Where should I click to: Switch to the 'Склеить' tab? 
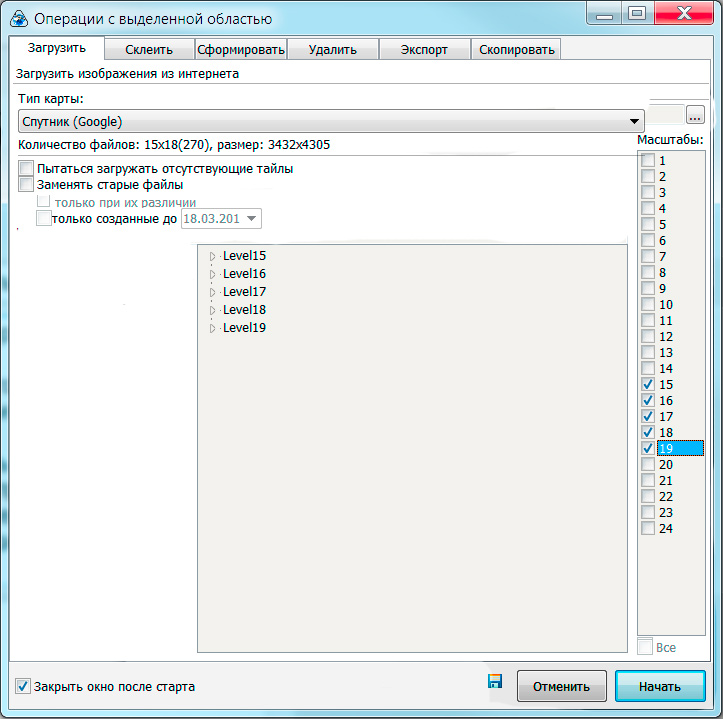click(x=149, y=49)
